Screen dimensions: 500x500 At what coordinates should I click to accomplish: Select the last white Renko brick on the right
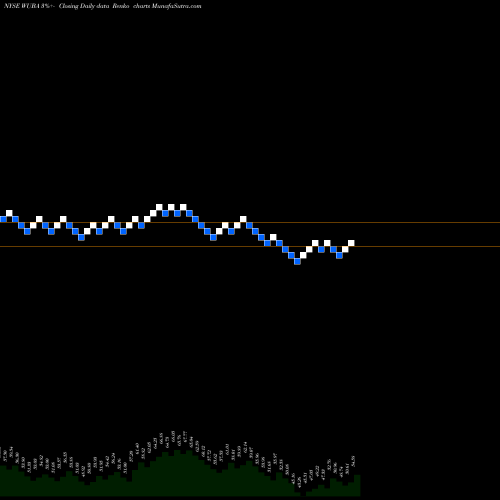pyautogui.click(x=351, y=243)
